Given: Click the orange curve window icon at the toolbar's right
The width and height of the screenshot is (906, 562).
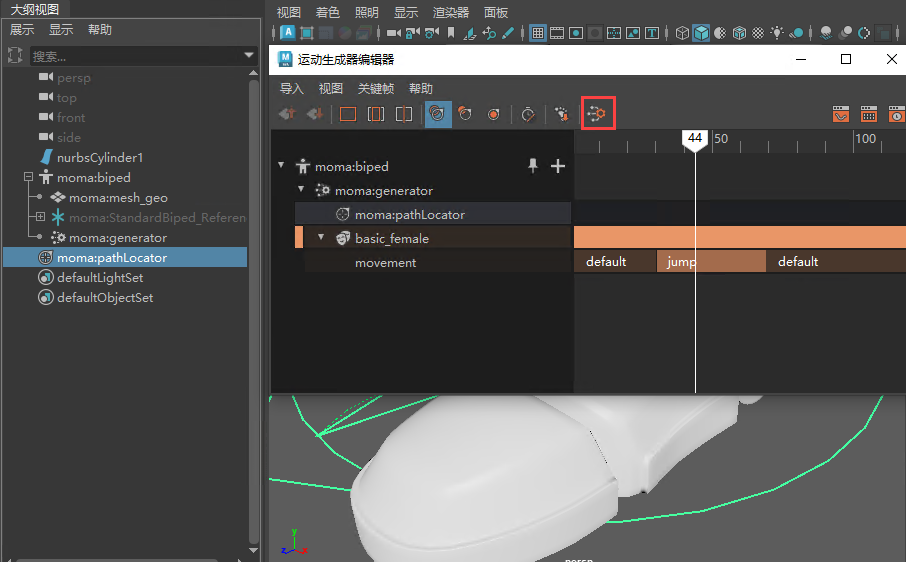Looking at the screenshot, I should pyautogui.click(x=841, y=114).
